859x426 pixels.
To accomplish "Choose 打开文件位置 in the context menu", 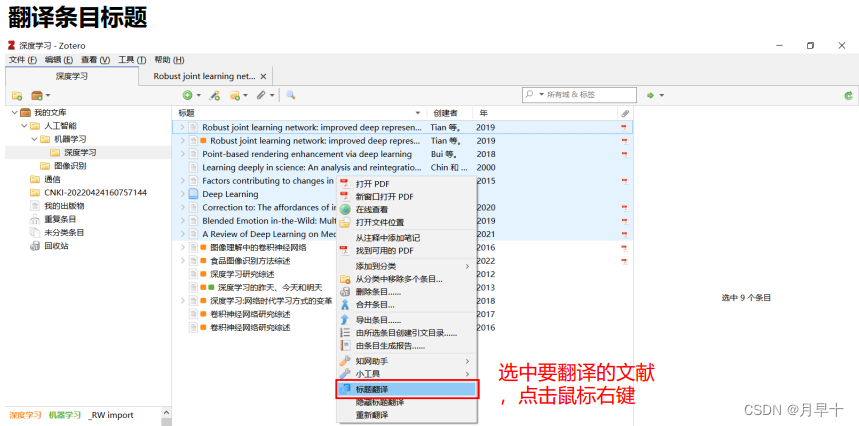I will [406, 223].
